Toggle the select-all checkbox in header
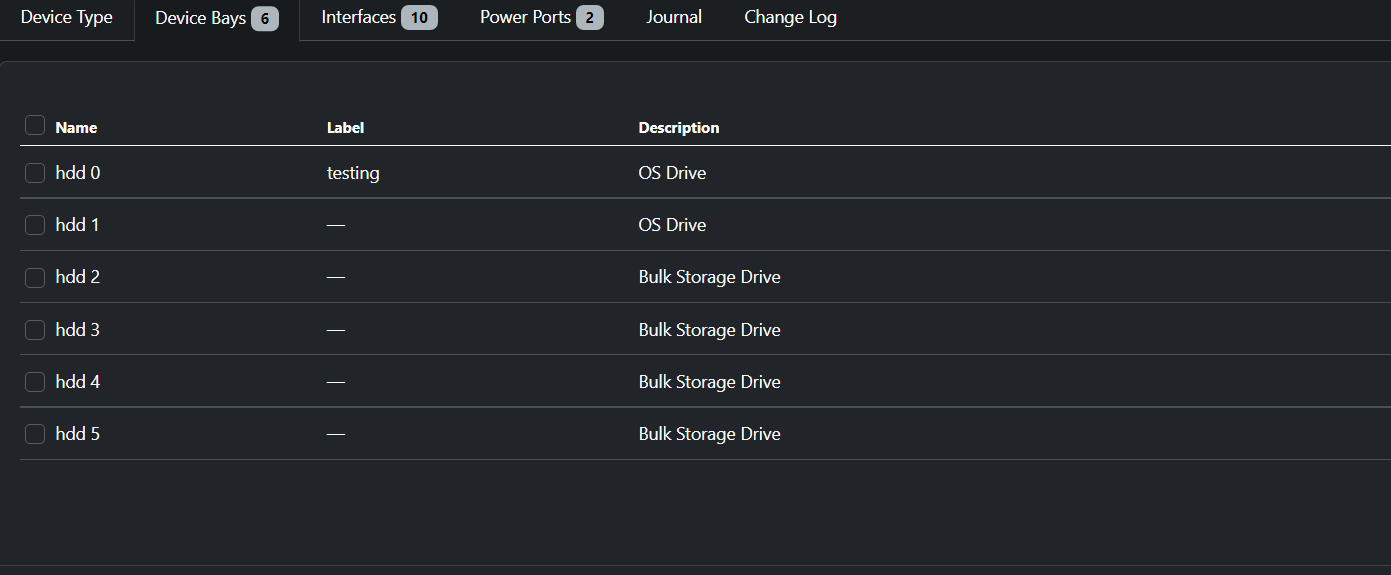This screenshot has width=1391, height=575. tap(35, 125)
